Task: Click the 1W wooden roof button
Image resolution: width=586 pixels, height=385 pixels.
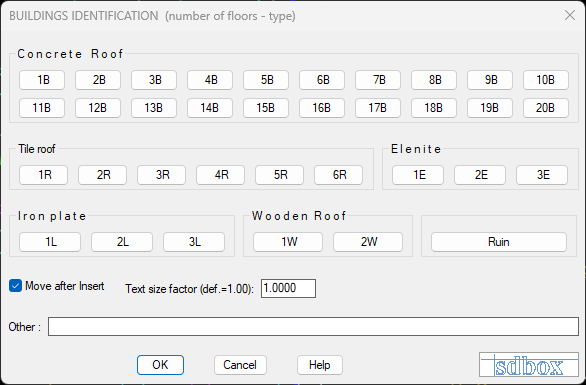Action: click(x=288, y=242)
